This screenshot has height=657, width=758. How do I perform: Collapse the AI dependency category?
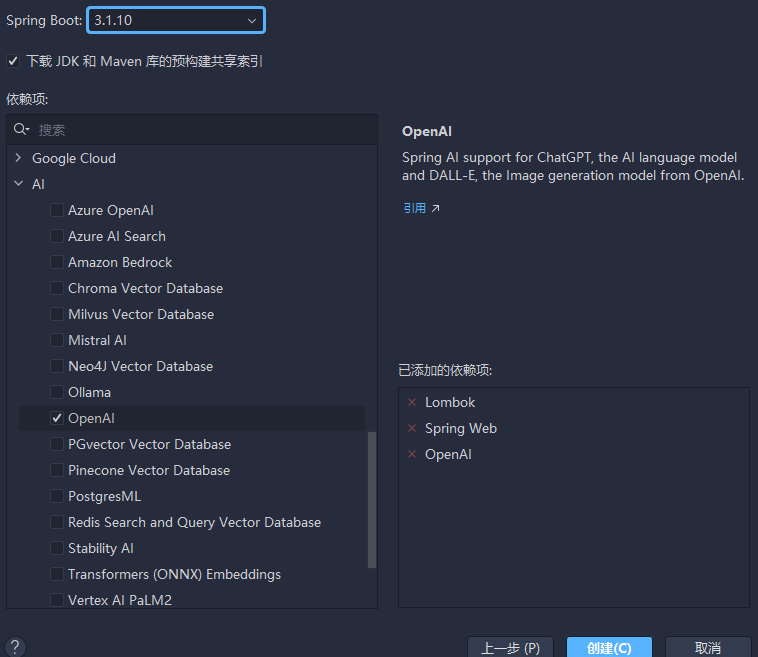pyautogui.click(x=18, y=184)
